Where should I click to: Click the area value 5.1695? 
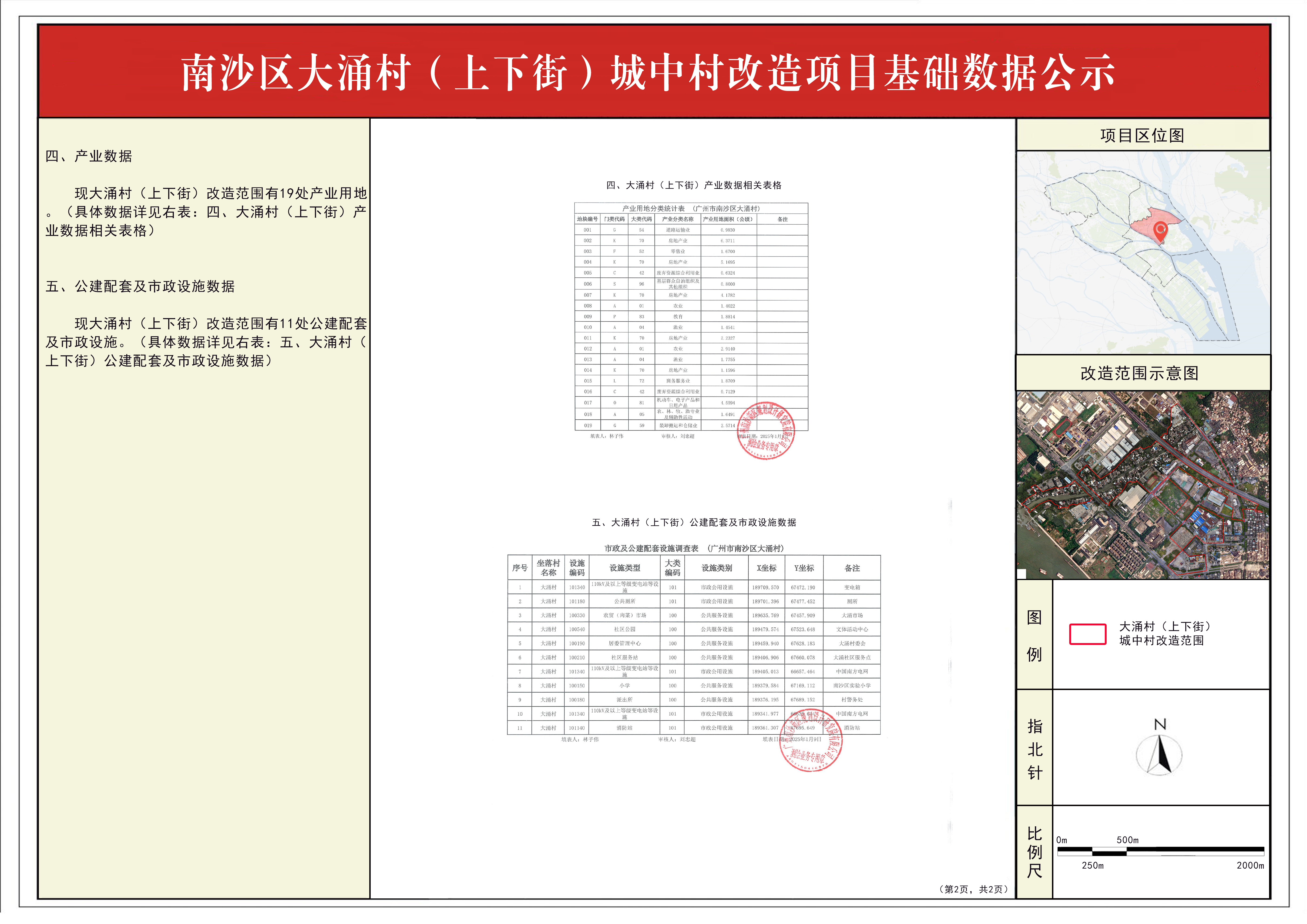[x=728, y=262]
